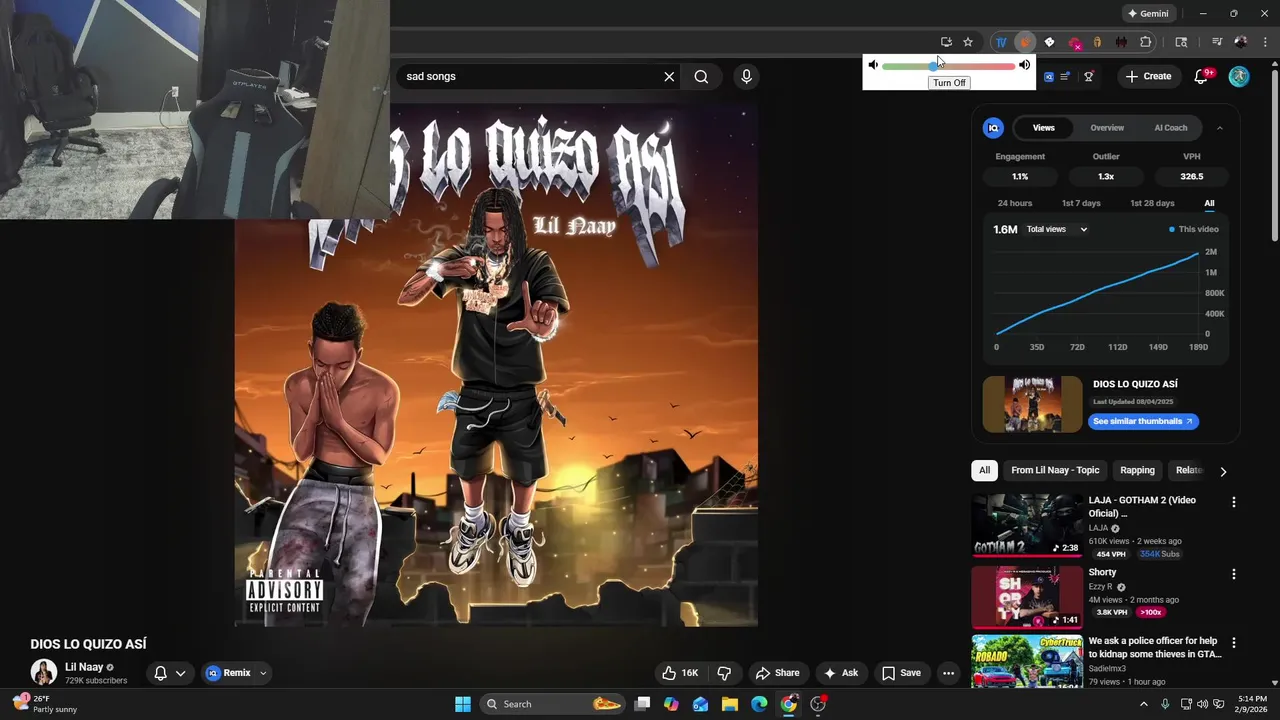
Task: Click the Ask button
Action: click(841, 673)
